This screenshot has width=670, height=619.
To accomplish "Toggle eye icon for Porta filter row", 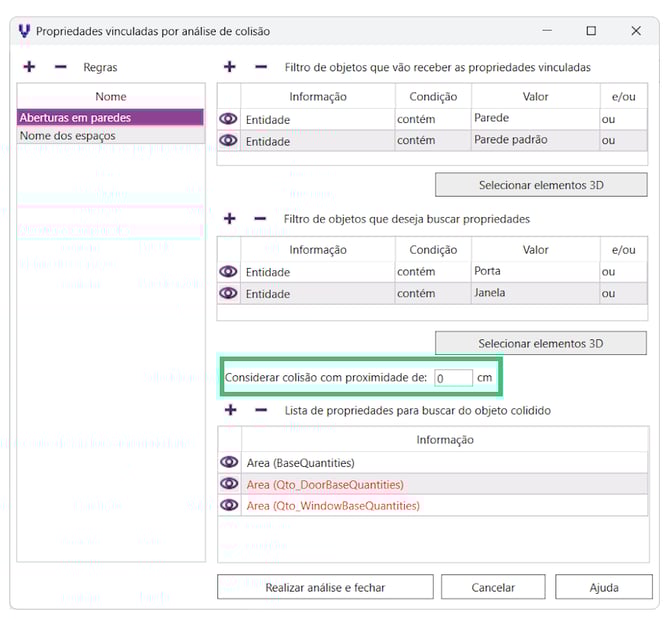I will (229, 272).
